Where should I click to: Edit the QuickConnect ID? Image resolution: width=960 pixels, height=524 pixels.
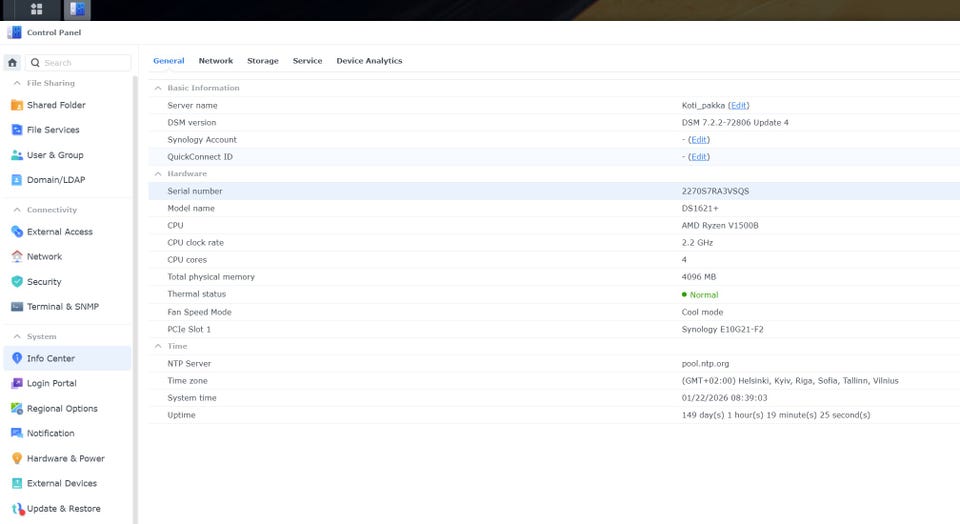699,157
